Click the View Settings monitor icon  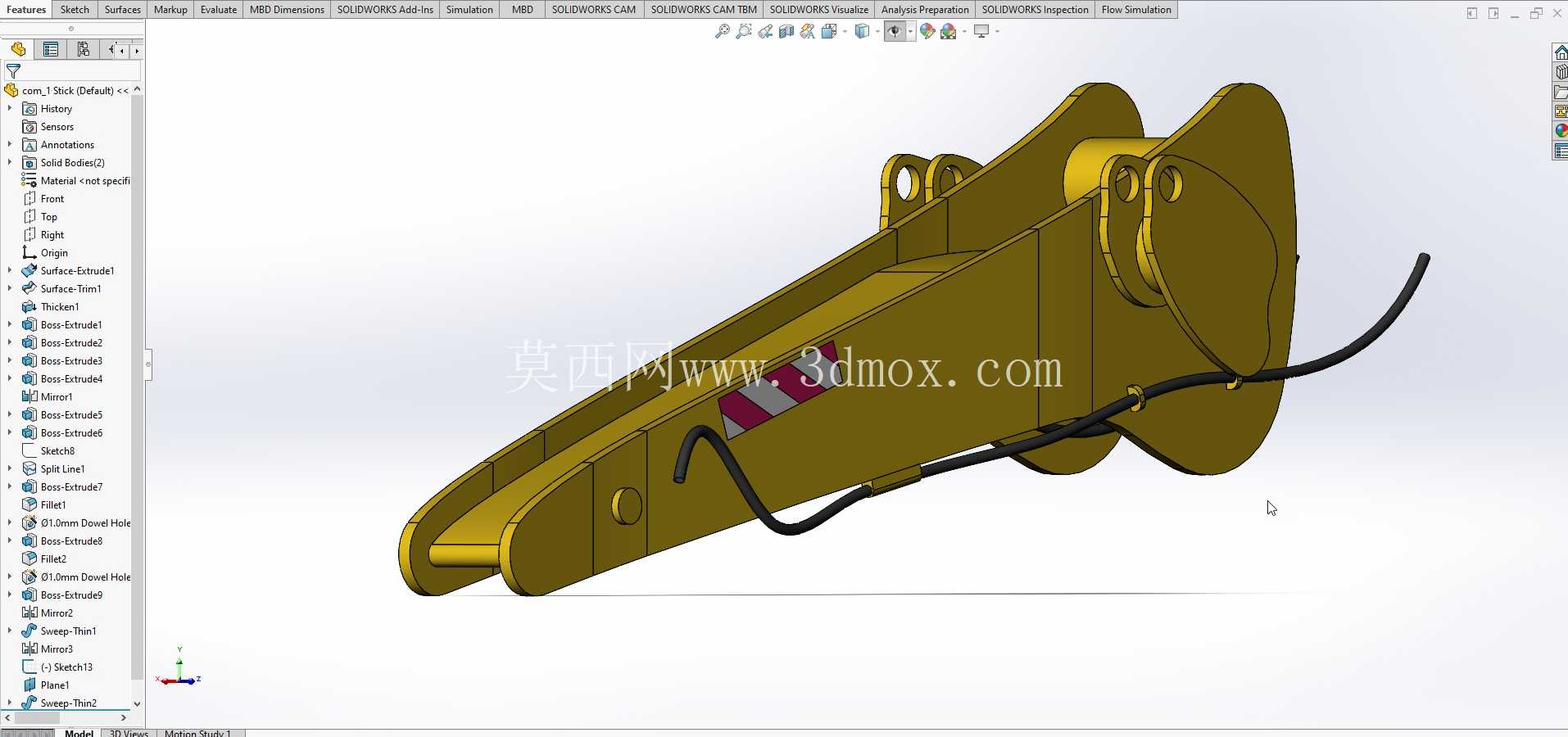click(x=981, y=31)
